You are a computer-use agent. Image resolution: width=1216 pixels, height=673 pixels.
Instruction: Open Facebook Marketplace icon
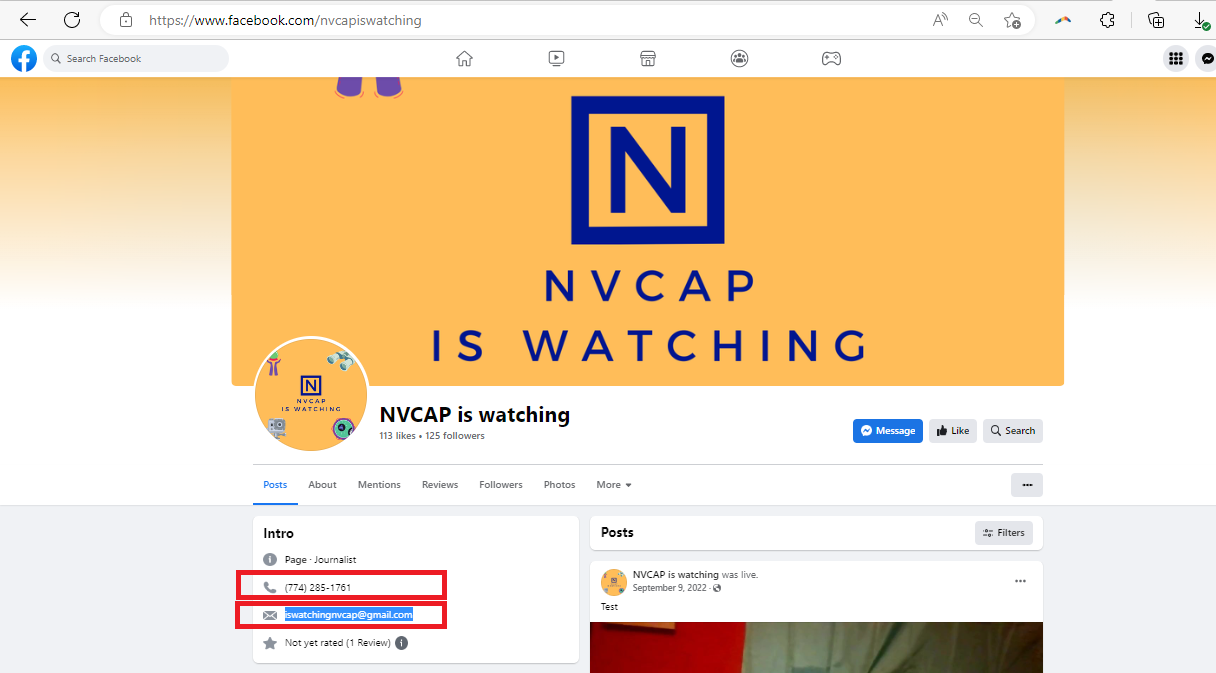coord(648,59)
